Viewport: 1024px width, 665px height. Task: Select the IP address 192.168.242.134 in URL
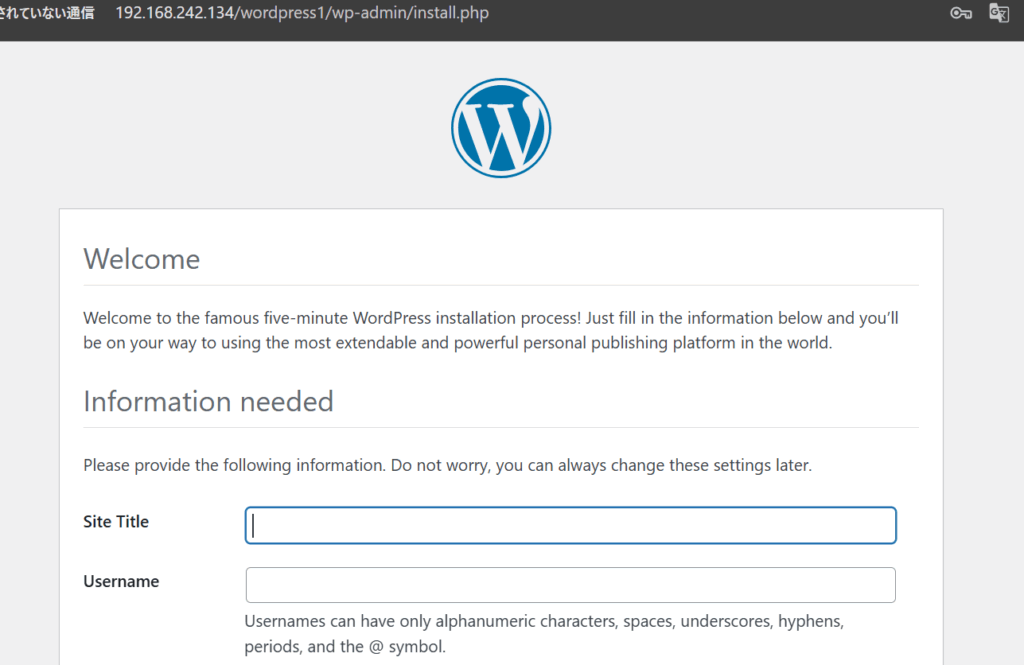tap(173, 15)
